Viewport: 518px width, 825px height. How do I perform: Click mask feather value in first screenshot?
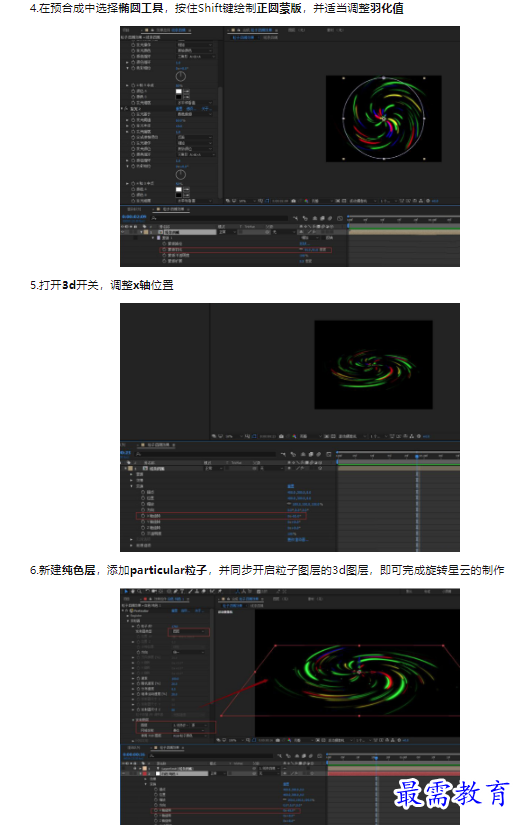tap(311, 249)
